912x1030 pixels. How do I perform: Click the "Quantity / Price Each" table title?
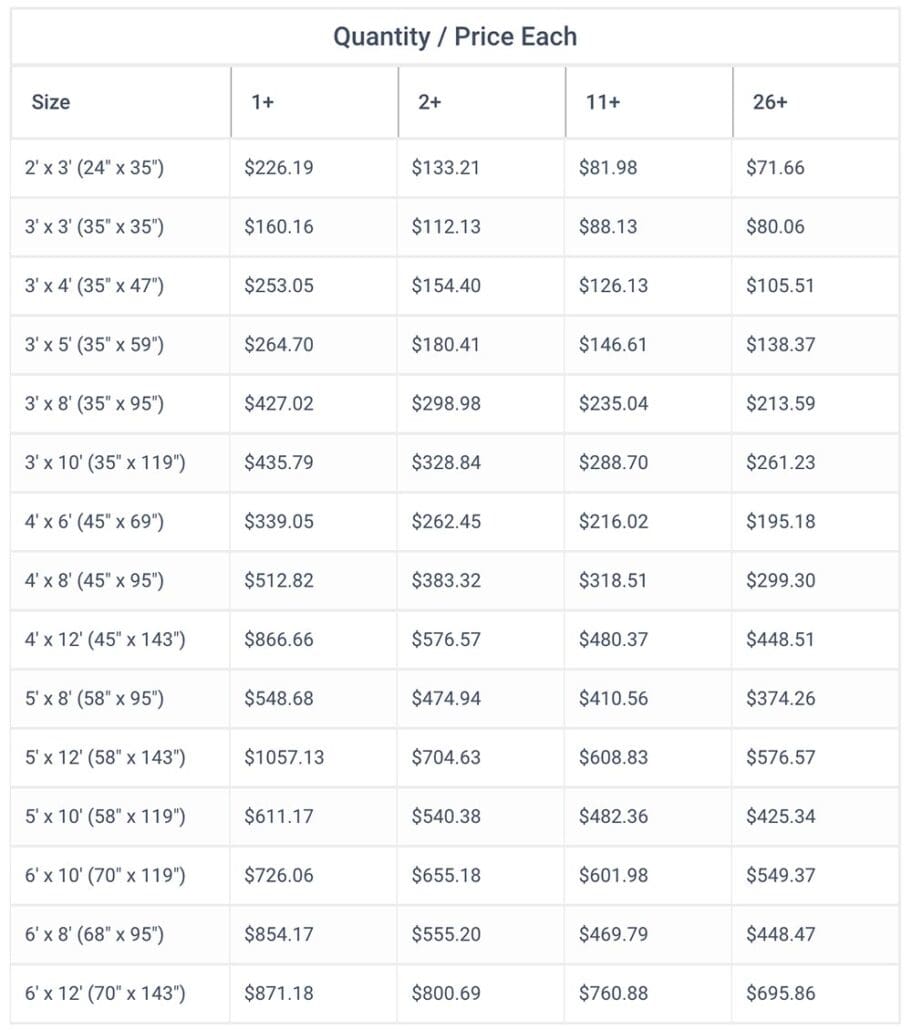pos(455,37)
